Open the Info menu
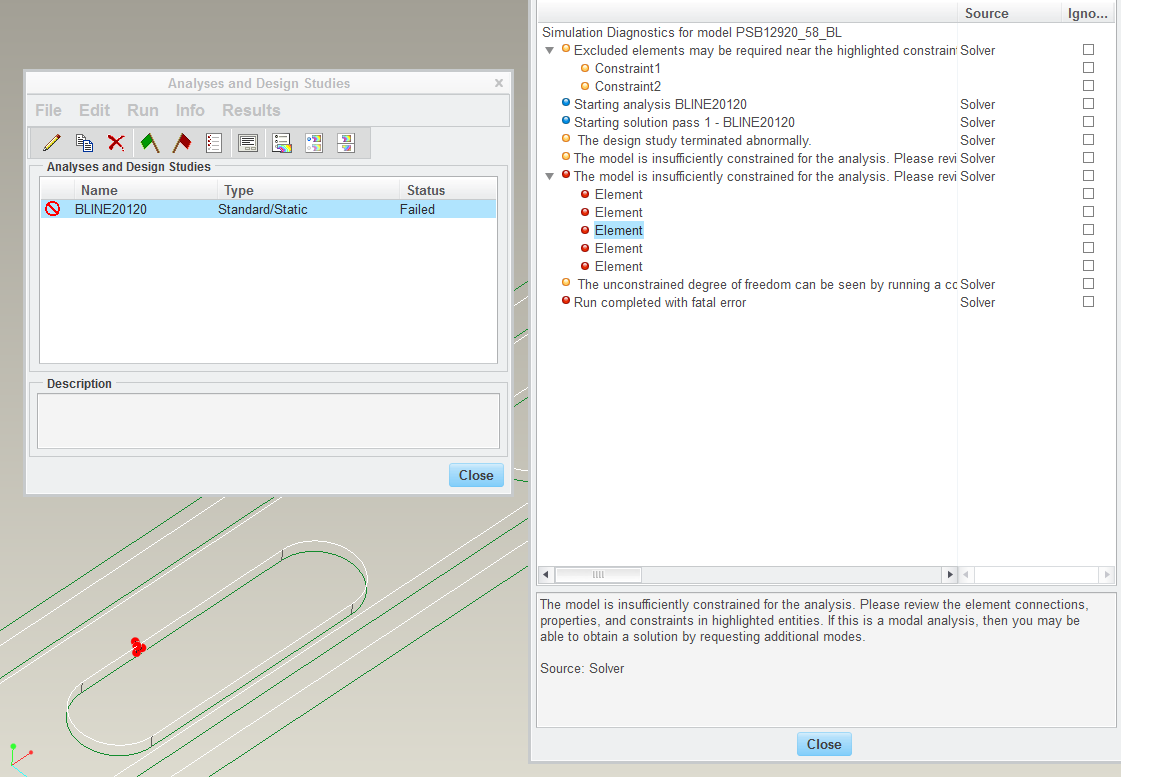The width and height of the screenshot is (1152, 777). (190, 110)
